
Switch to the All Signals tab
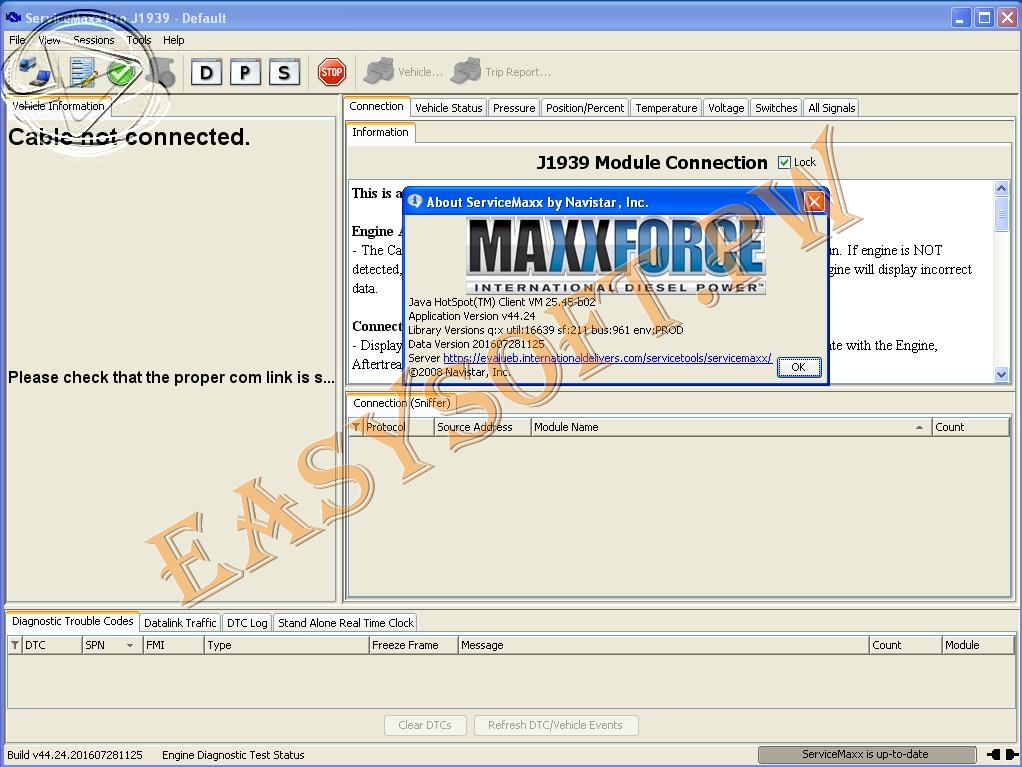[832, 108]
